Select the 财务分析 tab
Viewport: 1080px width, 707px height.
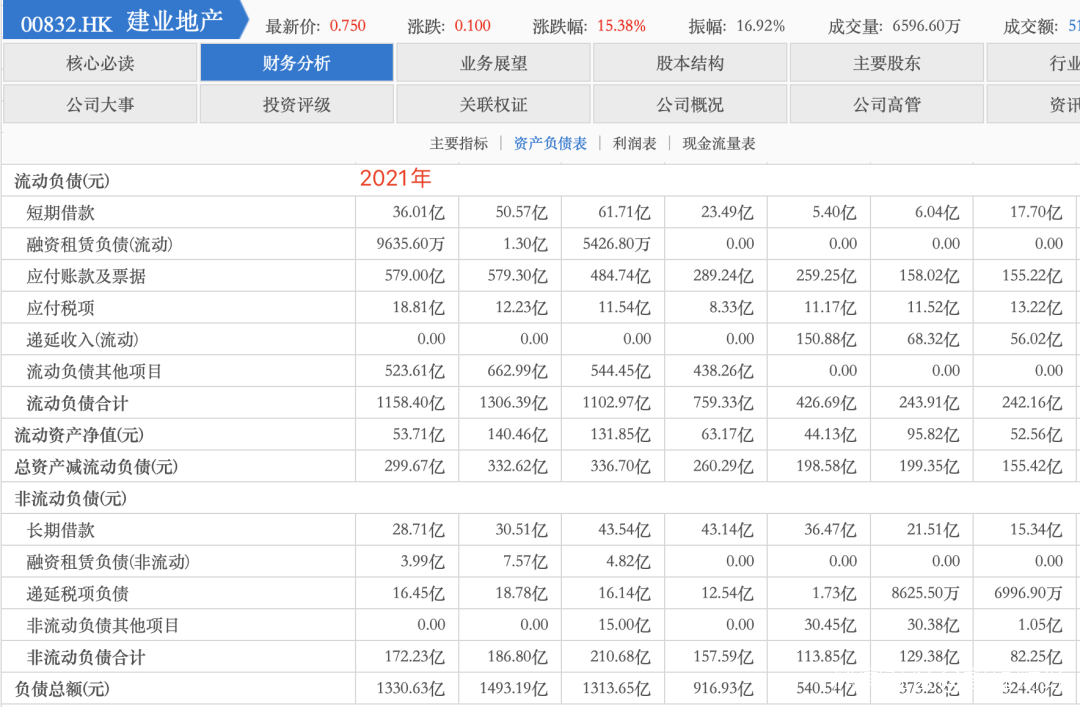(x=296, y=64)
